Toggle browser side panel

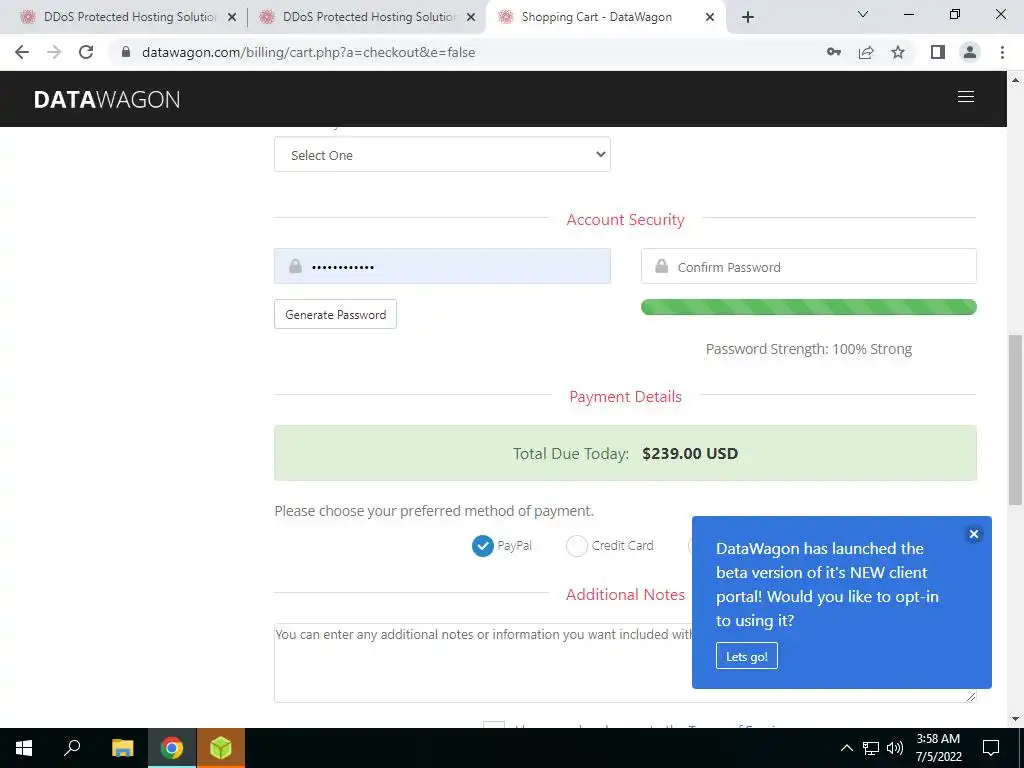(x=938, y=52)
